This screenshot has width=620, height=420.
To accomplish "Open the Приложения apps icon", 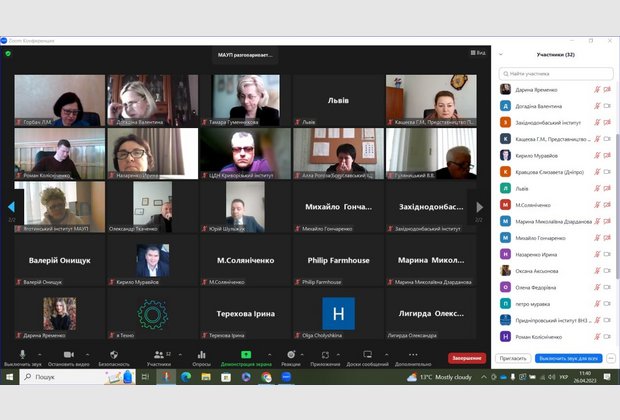I will pos(325,354).
